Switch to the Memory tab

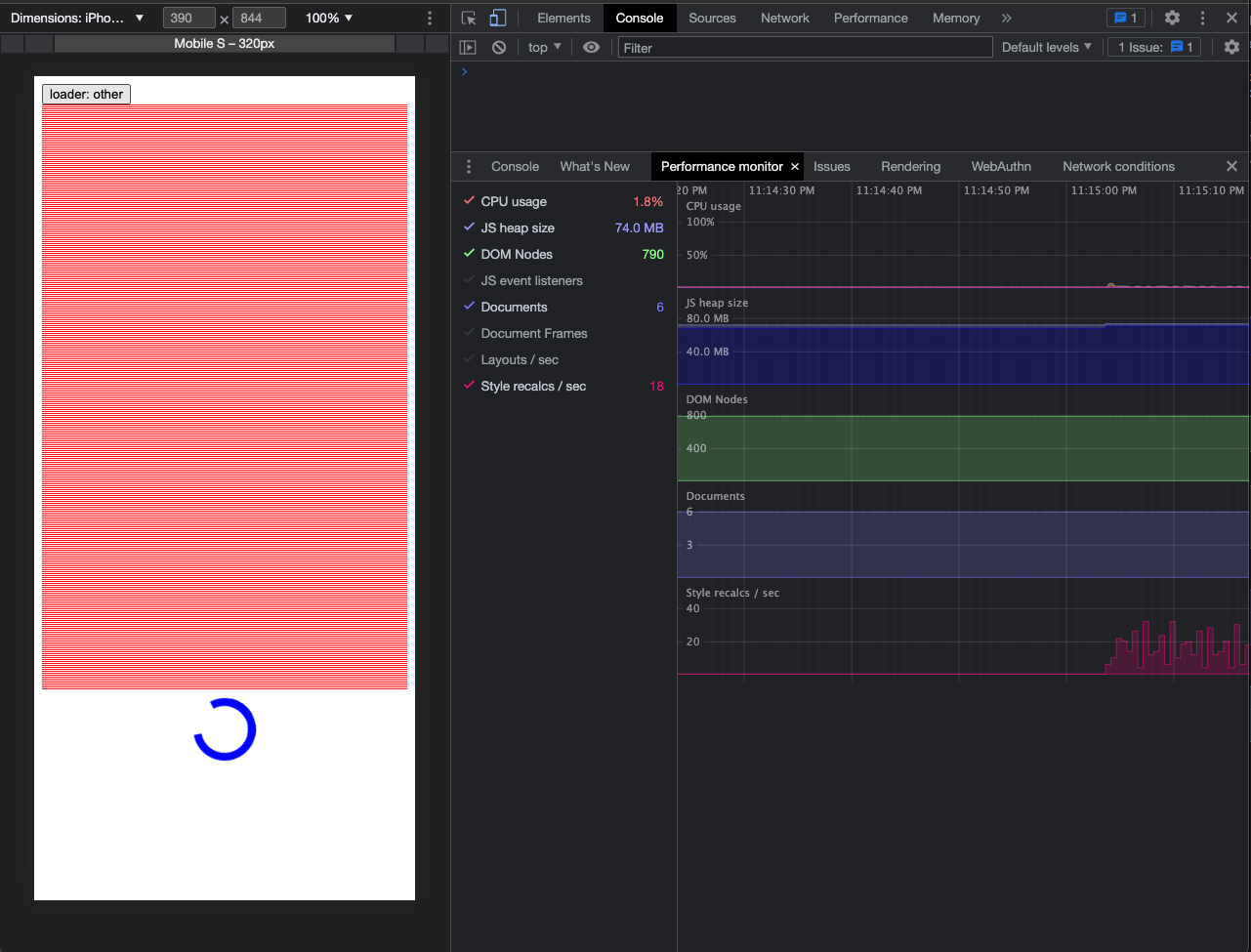point(956,18)
